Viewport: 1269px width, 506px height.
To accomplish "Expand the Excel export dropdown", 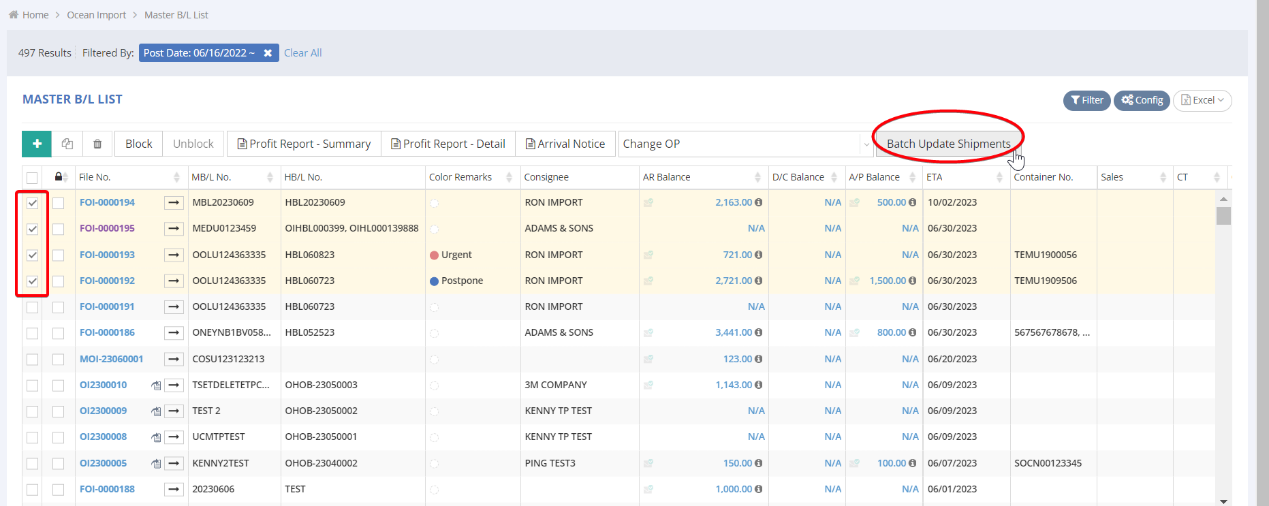I will (1202, 100).
